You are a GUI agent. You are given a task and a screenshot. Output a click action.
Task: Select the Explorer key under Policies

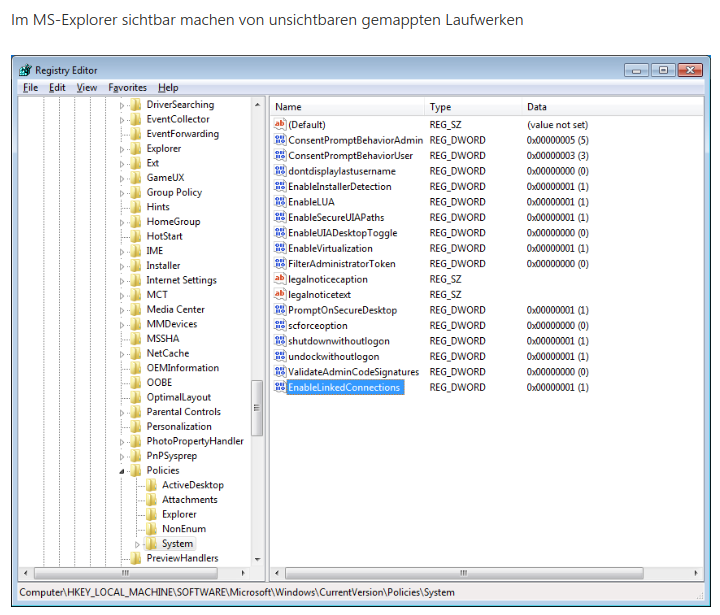[179, 514]
